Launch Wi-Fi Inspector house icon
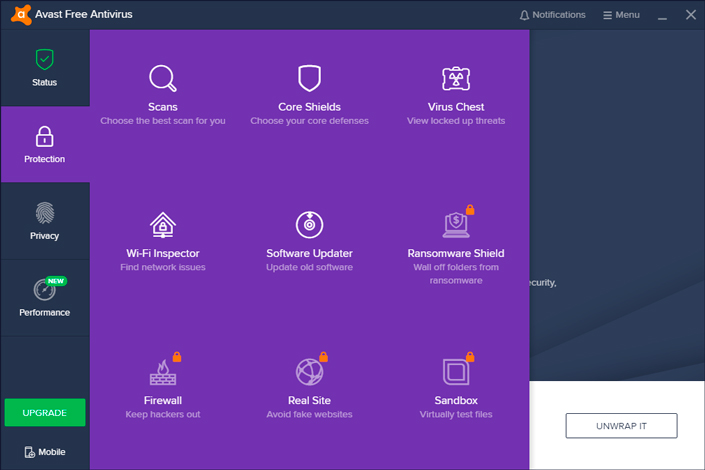This screenshot has width=705, height=470. pyautogui.click(x=163, y=225)
